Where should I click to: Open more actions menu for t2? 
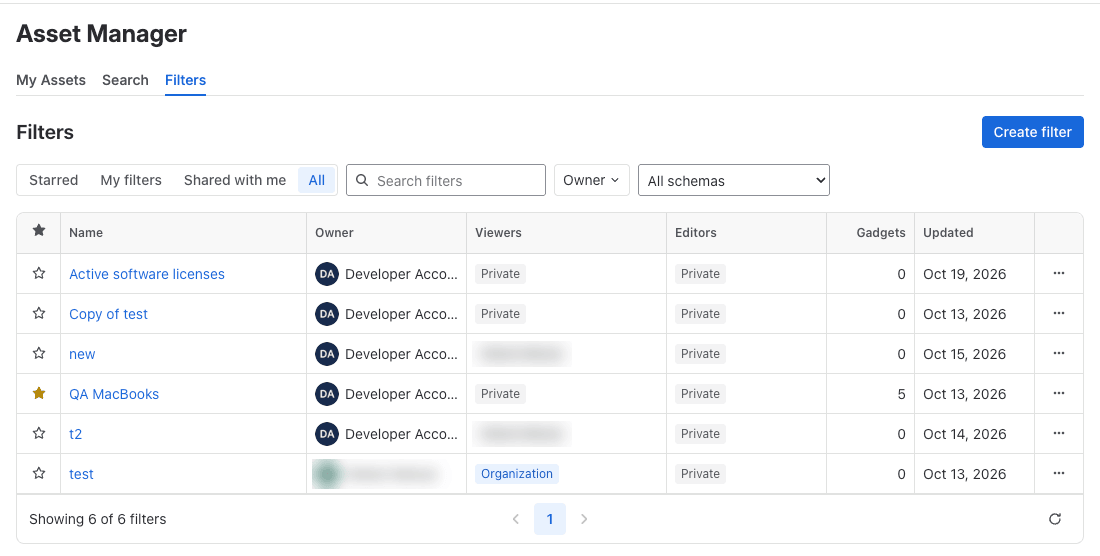tap(1059, 433)
